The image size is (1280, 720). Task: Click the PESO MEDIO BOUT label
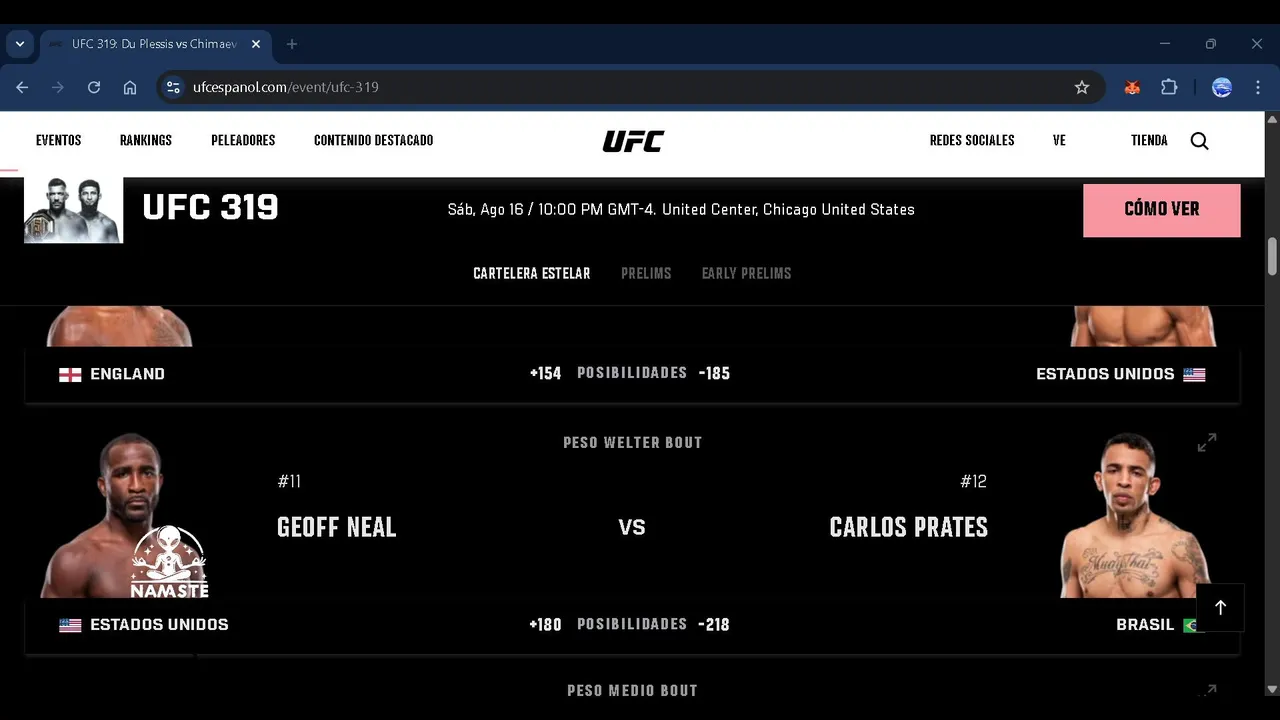click(x=633, y=690)
